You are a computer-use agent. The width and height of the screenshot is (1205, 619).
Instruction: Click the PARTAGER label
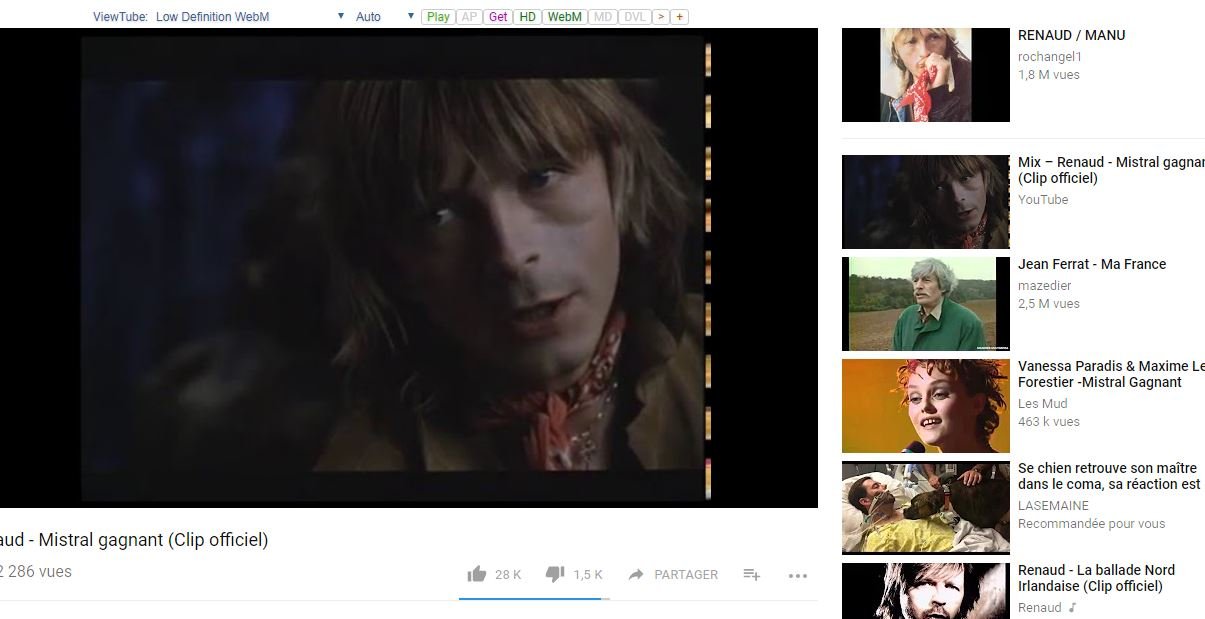pos(686,575)
